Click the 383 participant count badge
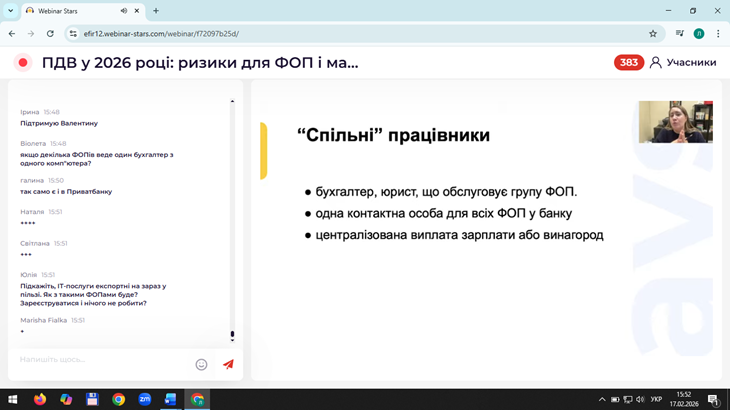 coord(628,62)
